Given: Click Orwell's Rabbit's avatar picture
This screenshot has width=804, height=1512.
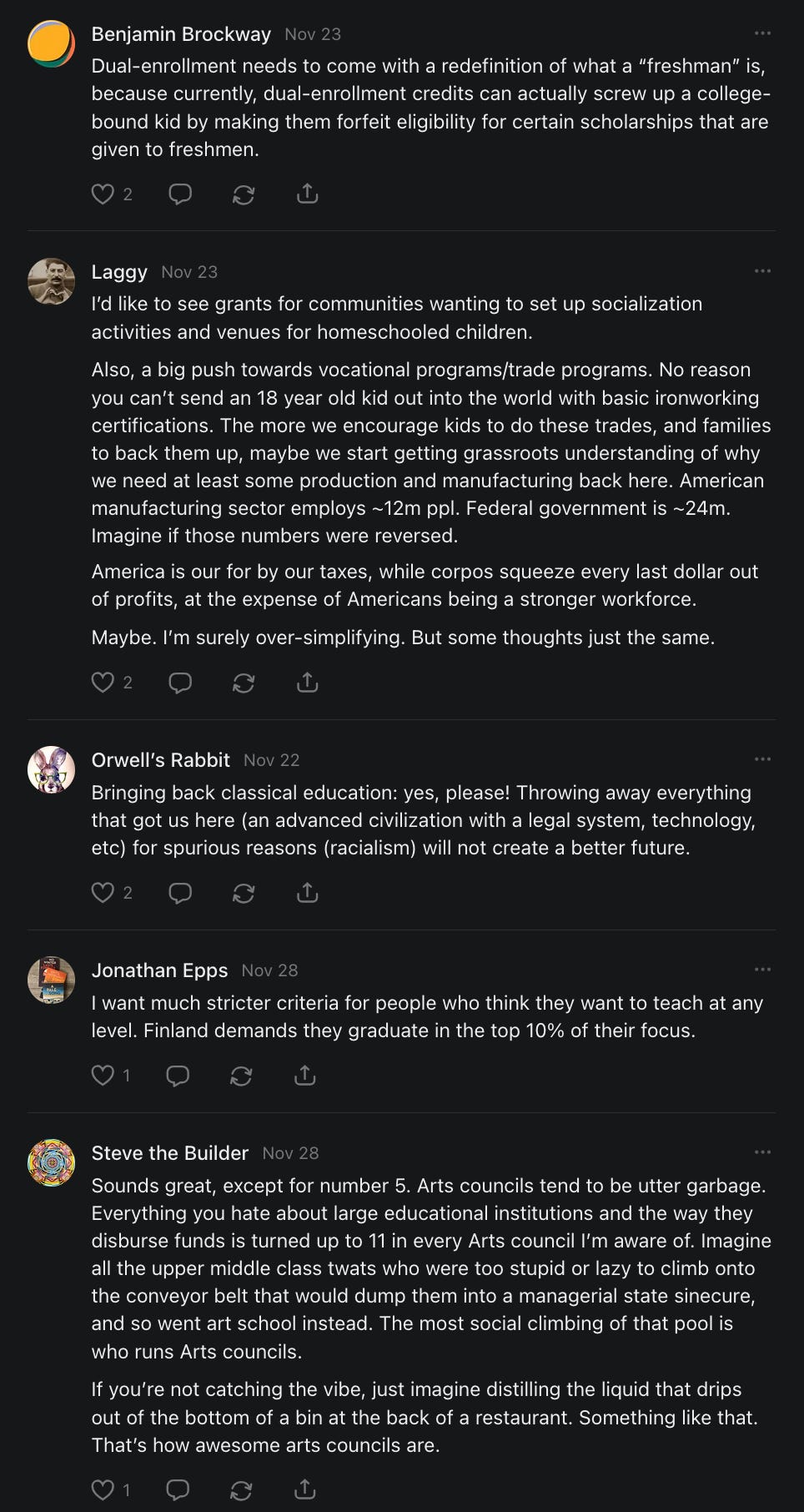Looking at the screenshot, I should (52, 769).
